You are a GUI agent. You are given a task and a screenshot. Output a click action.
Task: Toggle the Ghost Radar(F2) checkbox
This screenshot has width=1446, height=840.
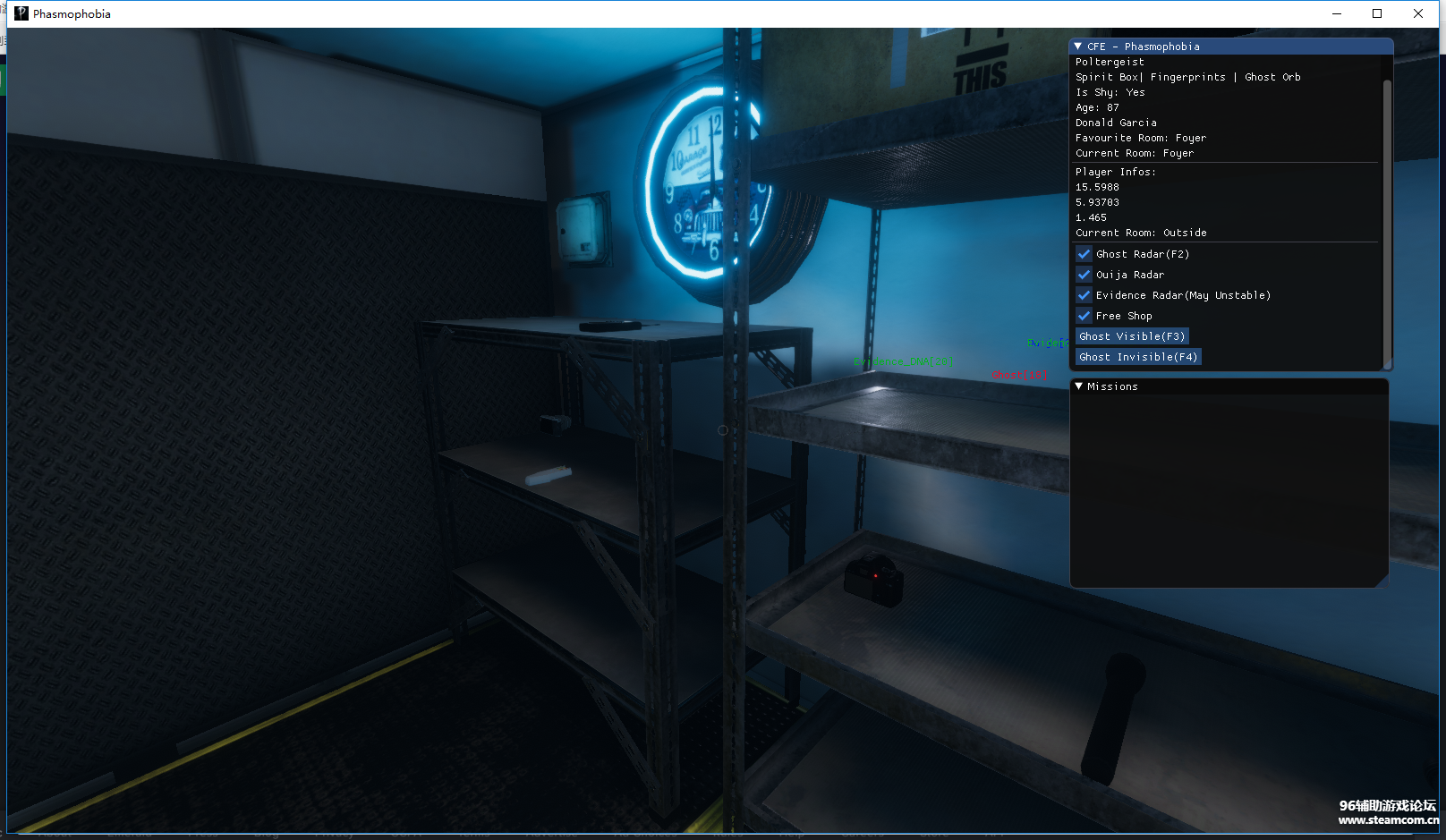(x=1084, y=254)
